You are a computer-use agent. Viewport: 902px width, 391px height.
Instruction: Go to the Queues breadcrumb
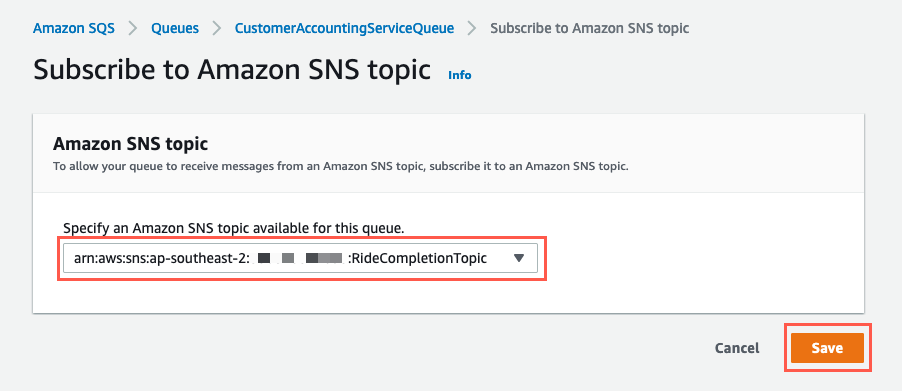pyautogui.click(x=175, y=28)
